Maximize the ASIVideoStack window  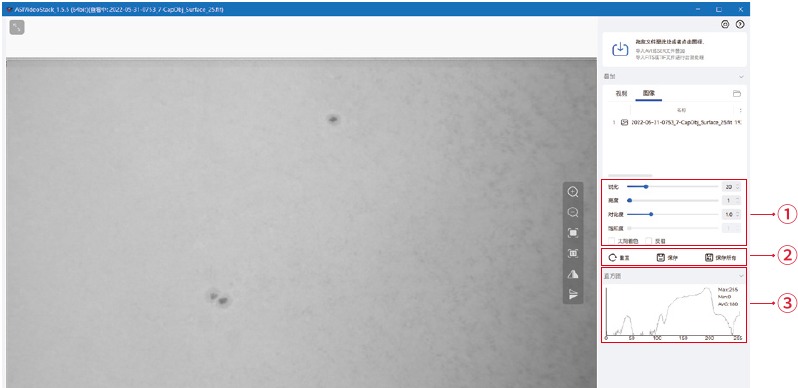coord(719,9)
